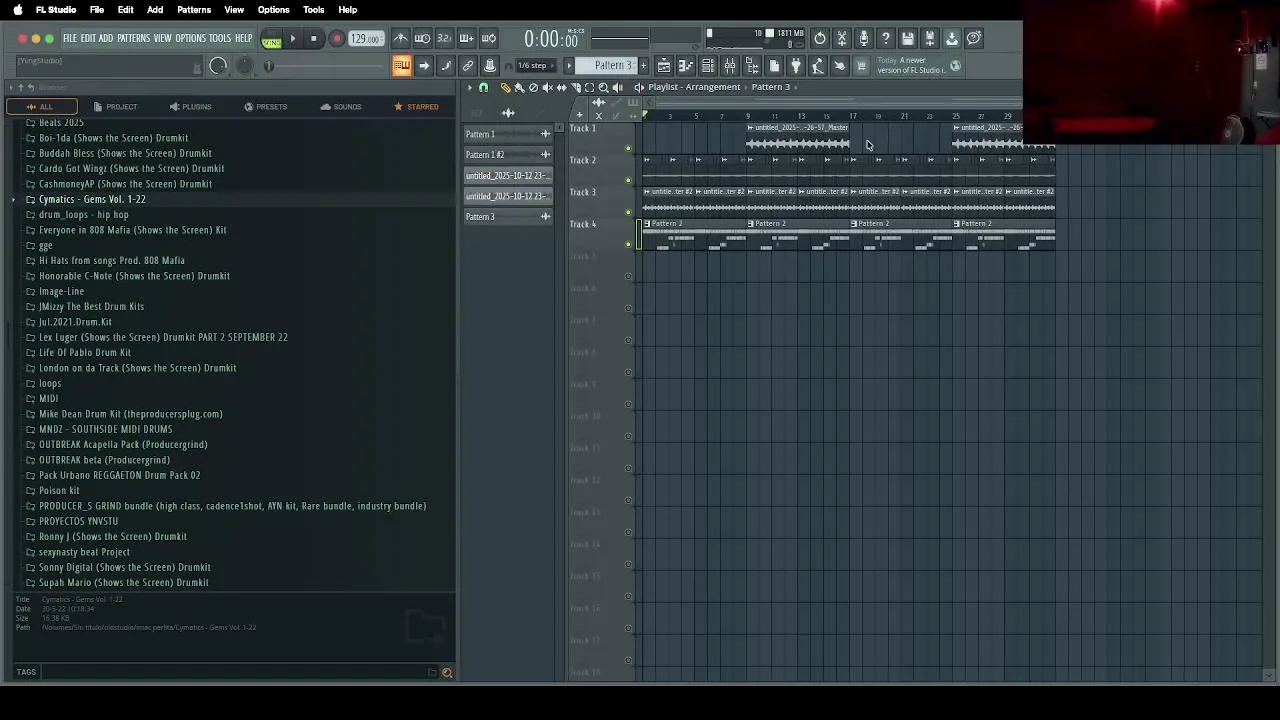1280x720 pixels.
Task: Click the audio editor scissors icon
Action: pyautogui.click(x=842, y=38)
